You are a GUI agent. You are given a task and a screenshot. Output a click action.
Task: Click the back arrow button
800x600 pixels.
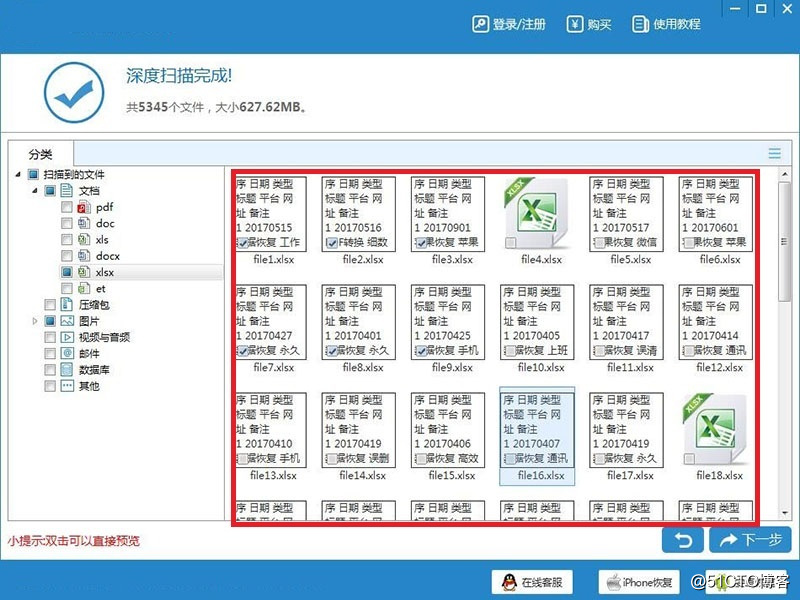(683, 540)
